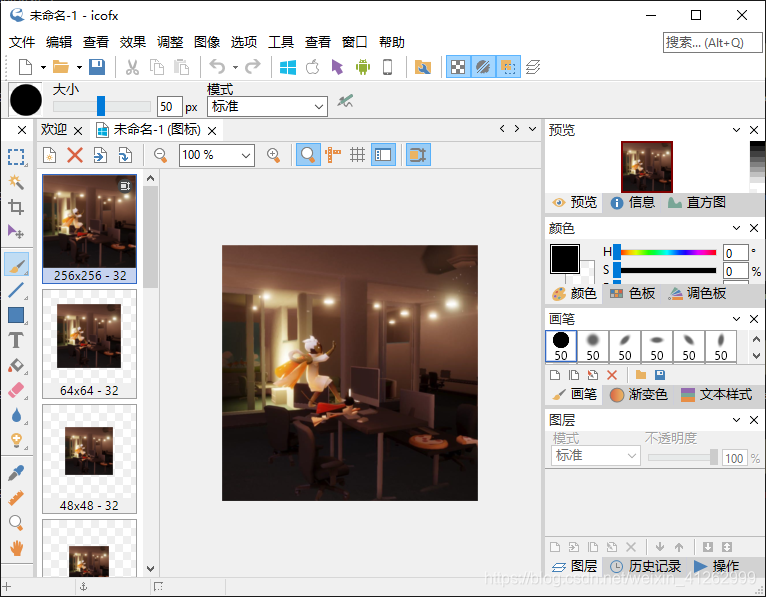The image size is (766, 597).
Task: Expand the new file dropdown arrow
Action: [x=43, y=67]
